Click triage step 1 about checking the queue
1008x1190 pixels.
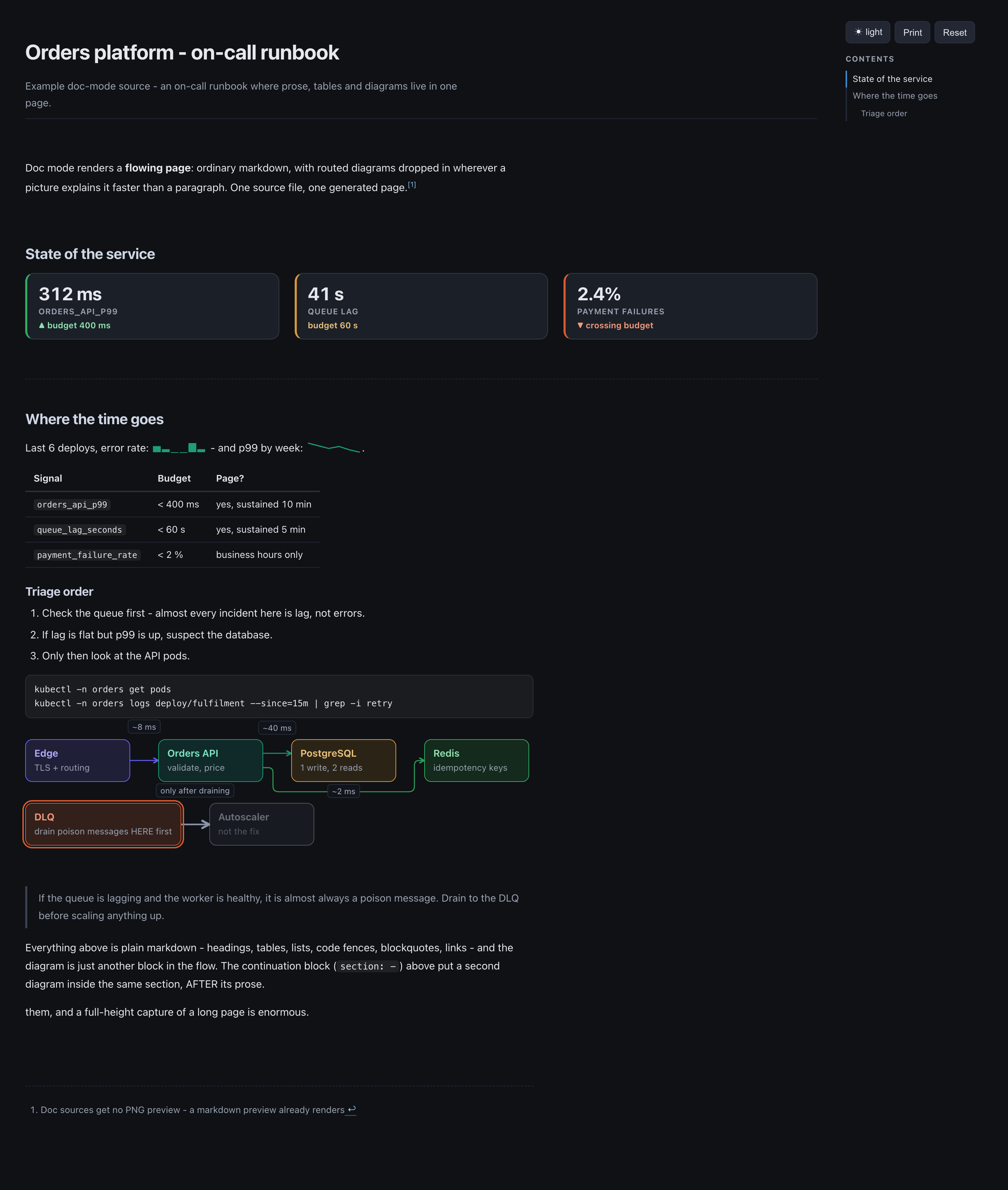(203, 613)
